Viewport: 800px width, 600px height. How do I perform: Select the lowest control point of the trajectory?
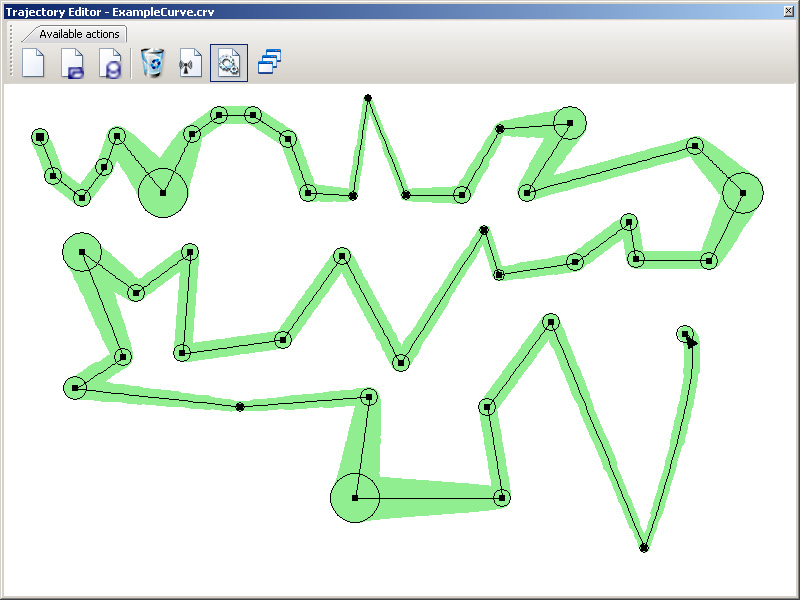point(644,548)
